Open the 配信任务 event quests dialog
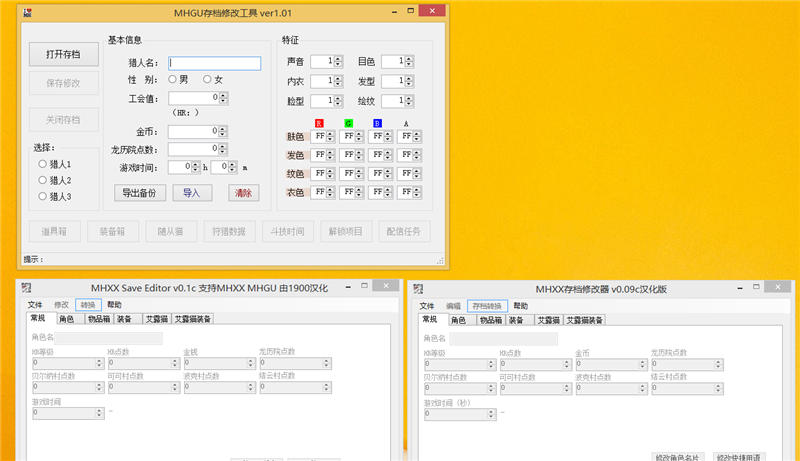This screenshot has width=800, height=461. click(x=404, y=231)
